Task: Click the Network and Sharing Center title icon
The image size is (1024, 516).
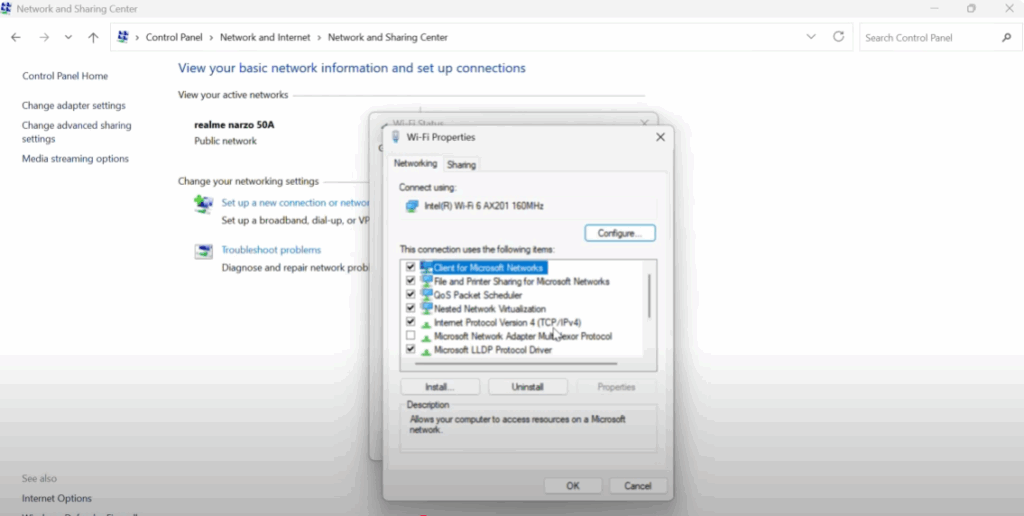Action: [x=6, y=8]
